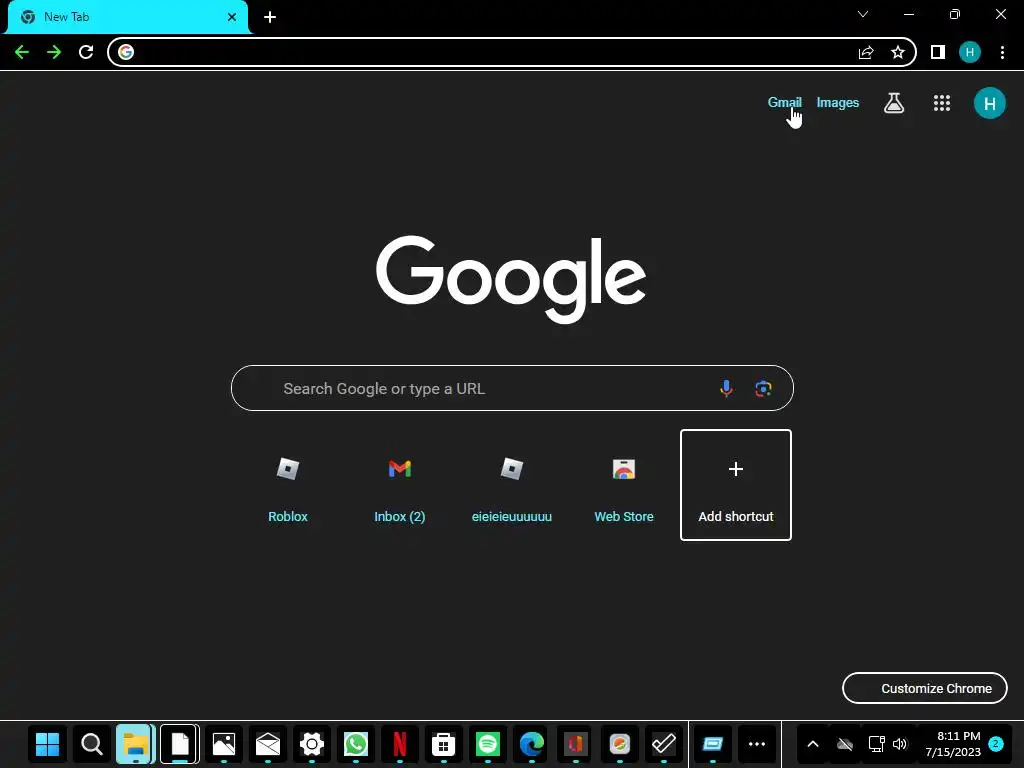Open a new tab with the plus button
Viewport: 1024px width, 768px height.
click(x=270, y=17)
